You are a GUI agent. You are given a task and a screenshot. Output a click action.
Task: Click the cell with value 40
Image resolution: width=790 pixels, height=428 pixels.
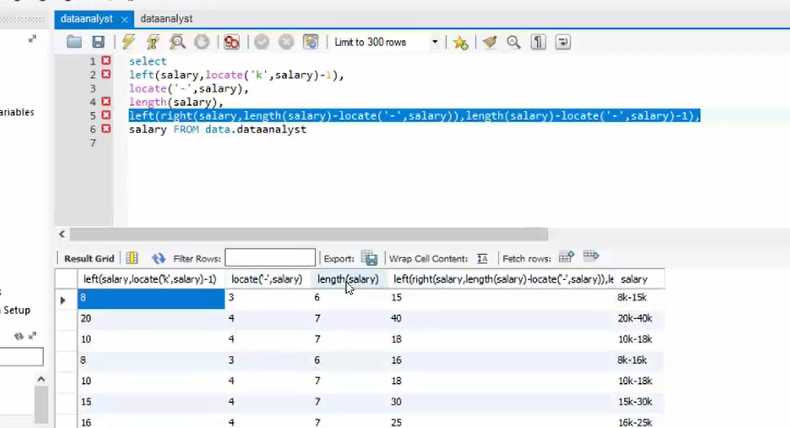(x=397, y=319)
